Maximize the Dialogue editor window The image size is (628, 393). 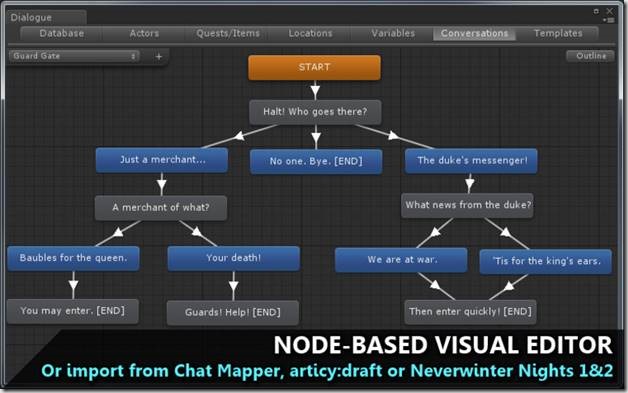pos(596,11)
